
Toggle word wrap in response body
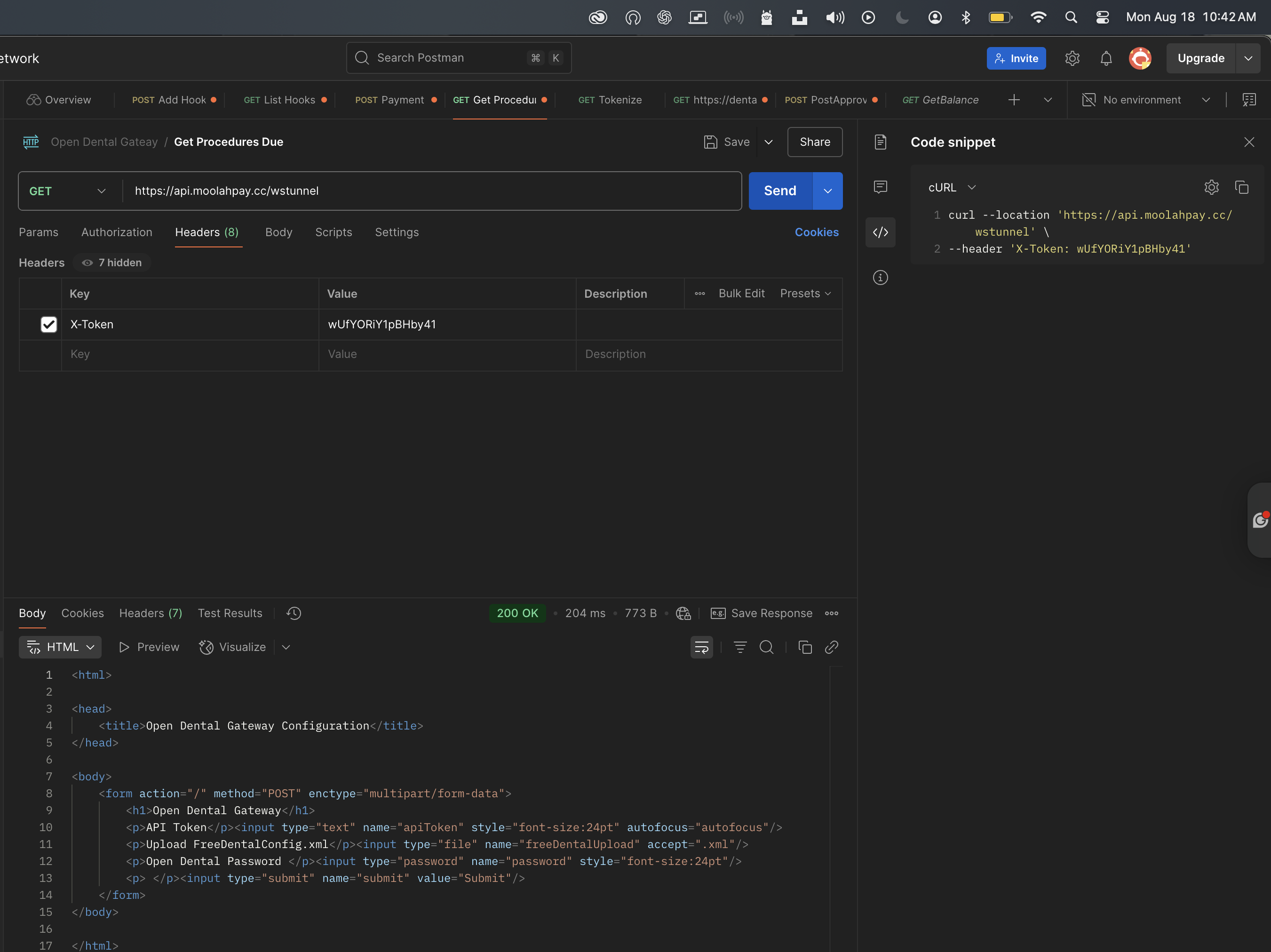coord(701,647)
